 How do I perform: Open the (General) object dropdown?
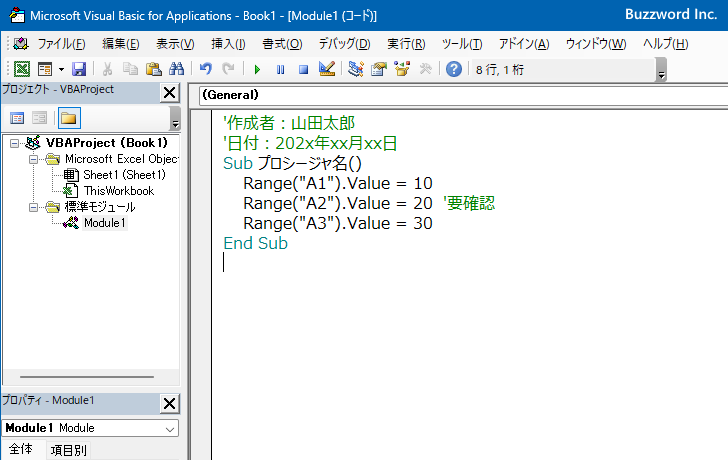pos(462,95)
